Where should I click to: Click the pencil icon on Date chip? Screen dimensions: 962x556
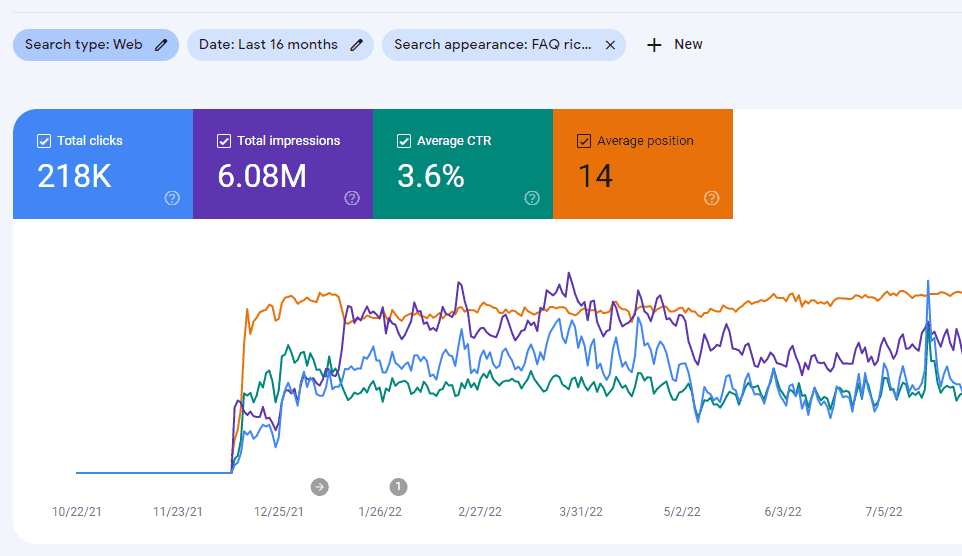tap(356, 45)
